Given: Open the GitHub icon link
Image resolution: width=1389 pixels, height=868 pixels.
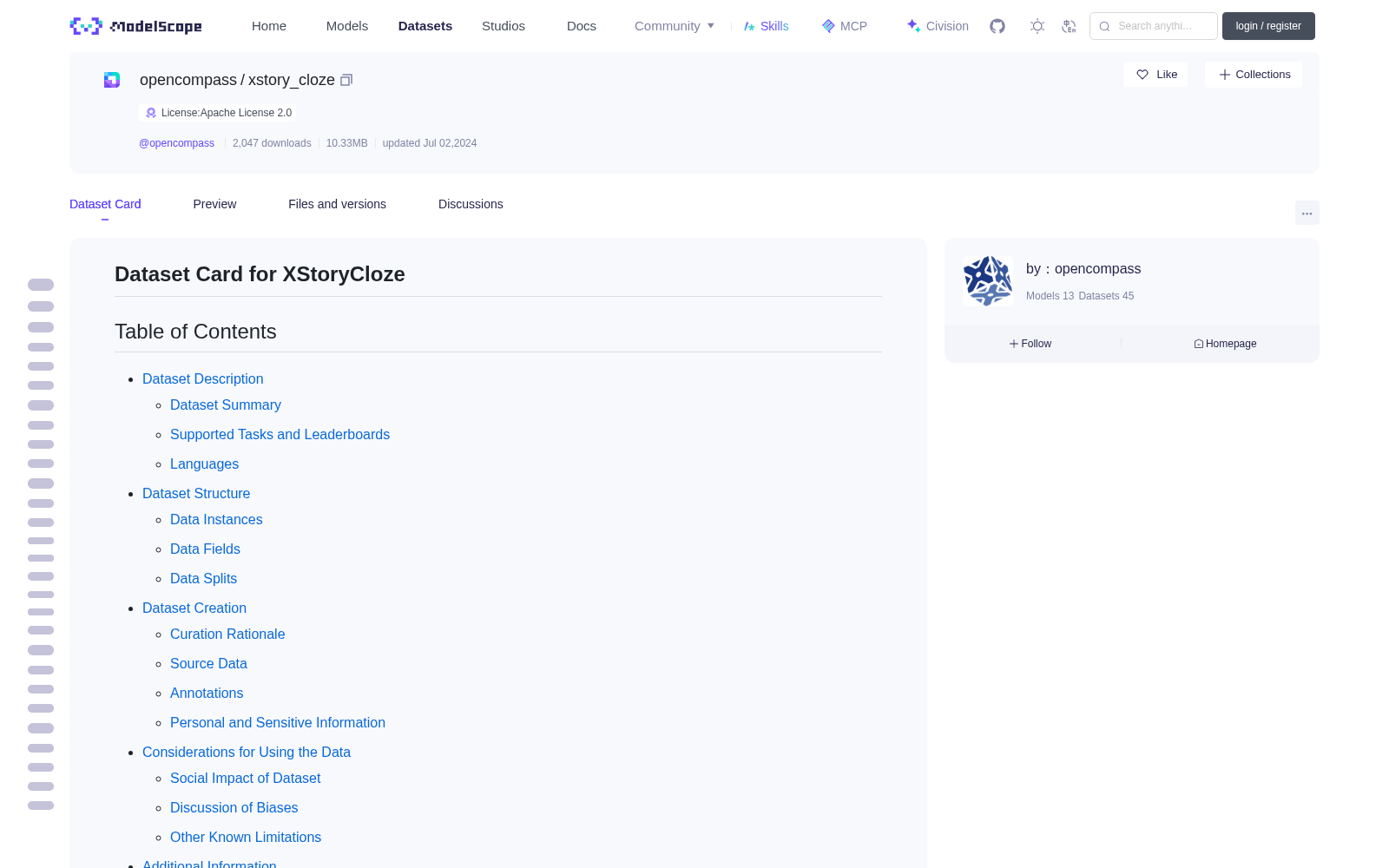Looking at the screenshot, I should (997, 26).
